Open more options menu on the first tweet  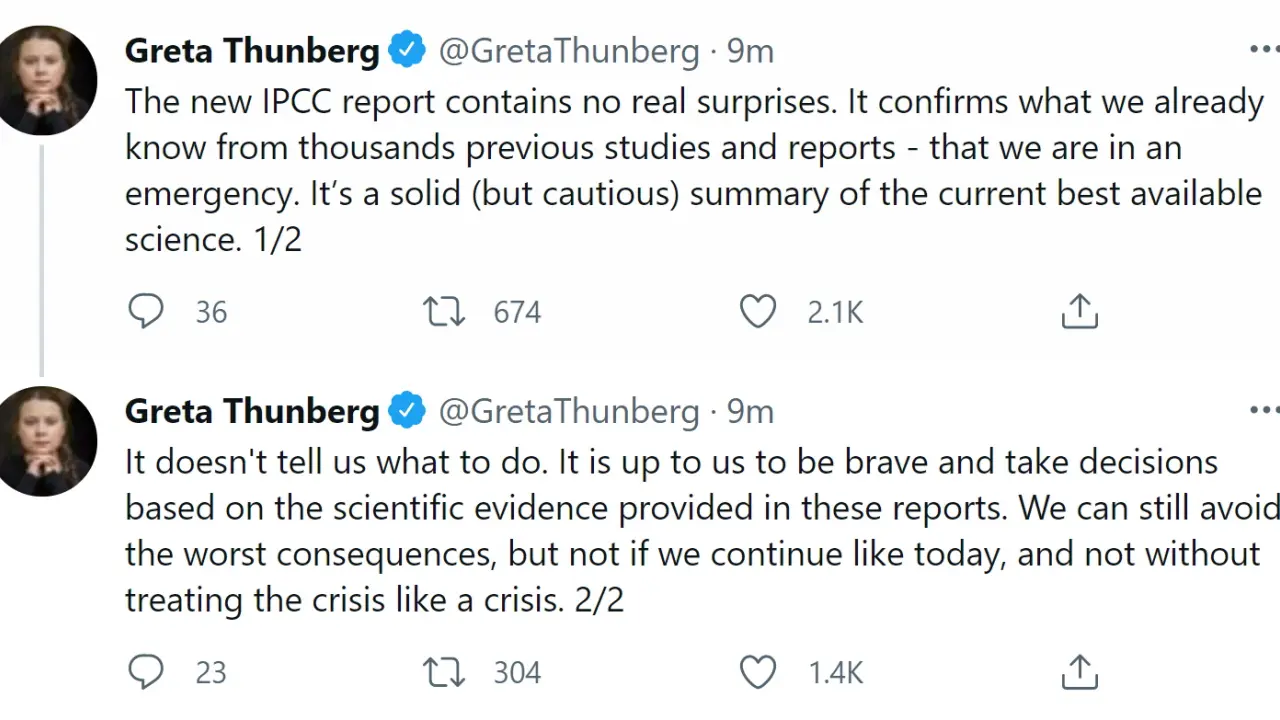(x=1264, y=49)
